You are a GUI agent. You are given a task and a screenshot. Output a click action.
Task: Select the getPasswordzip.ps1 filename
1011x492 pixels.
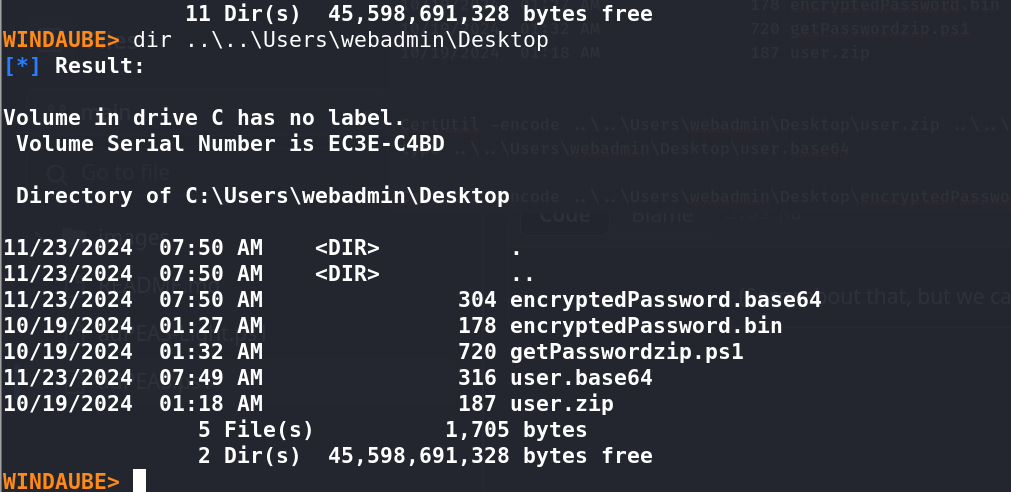click(627, 352)
